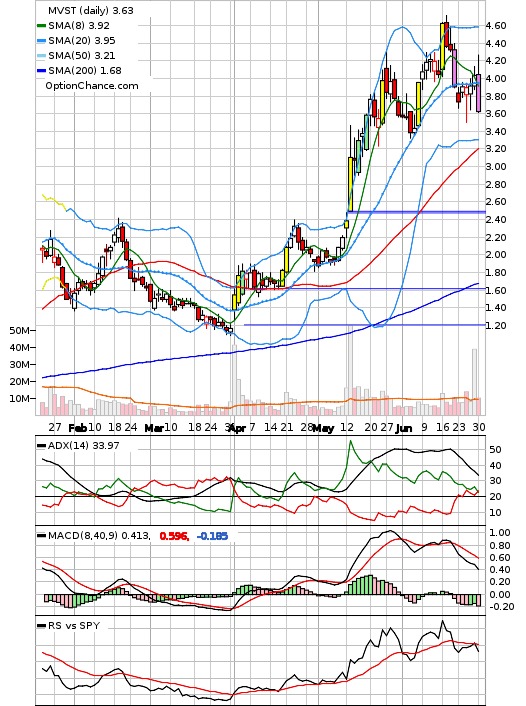Click the blue -0.185 MACD histogram value
The width and height of the screenshot is (526, 706).
212,536
